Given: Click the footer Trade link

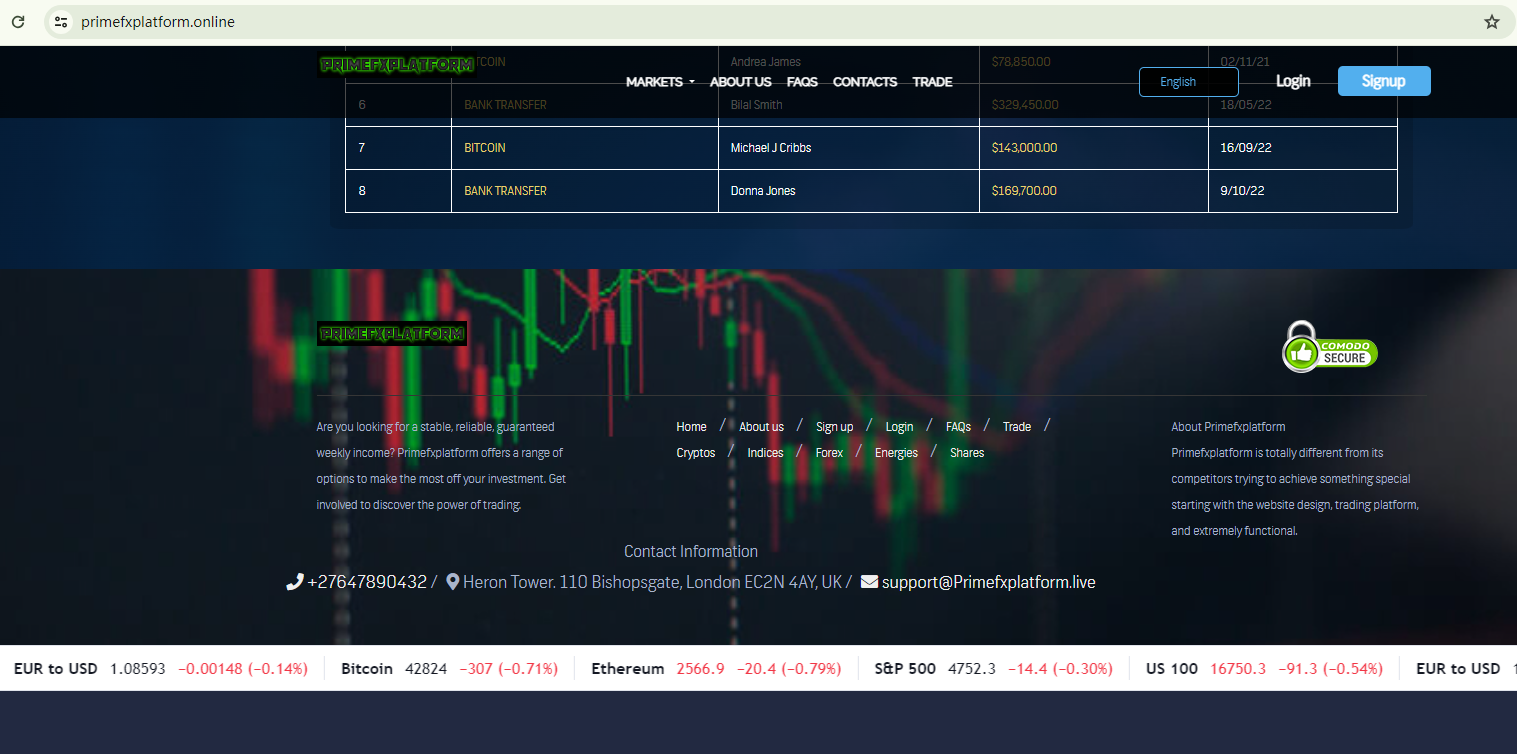Looking at the screenshot, I should tap(1017, 427).
